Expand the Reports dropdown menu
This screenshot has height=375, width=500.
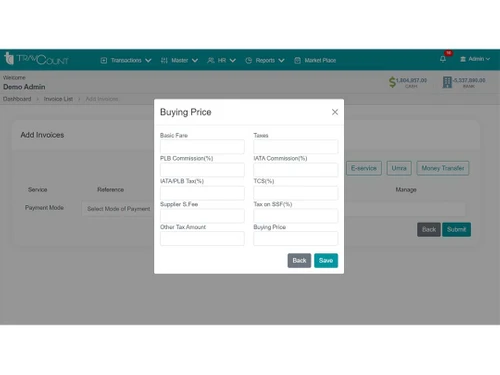(x=281, y=60)
